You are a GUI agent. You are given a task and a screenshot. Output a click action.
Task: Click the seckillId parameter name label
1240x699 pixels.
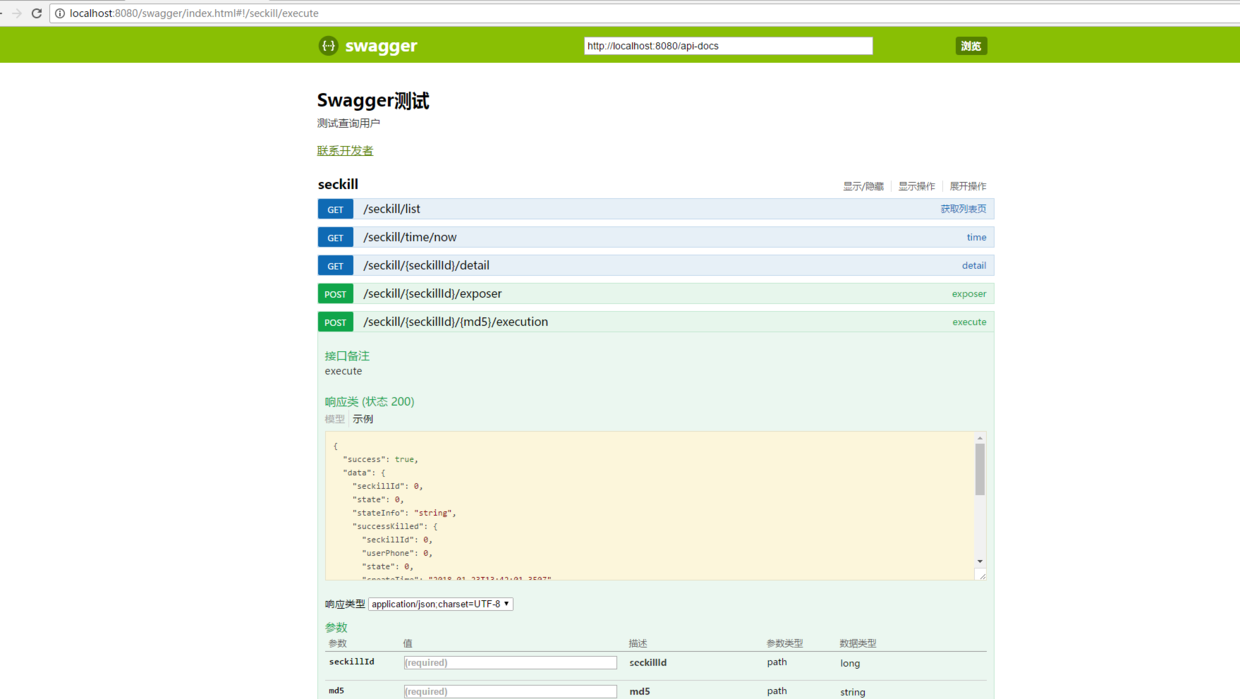352,662
